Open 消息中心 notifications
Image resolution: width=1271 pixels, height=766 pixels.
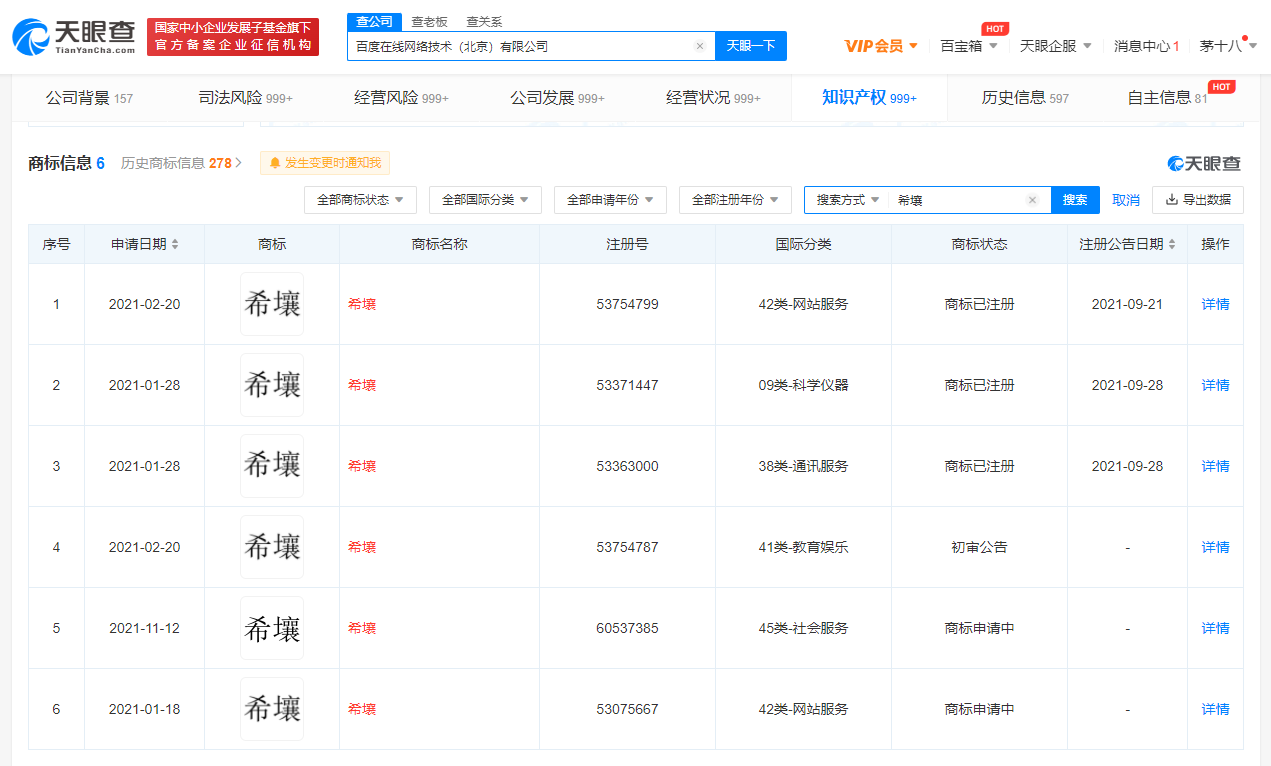tap(1146, 46)
